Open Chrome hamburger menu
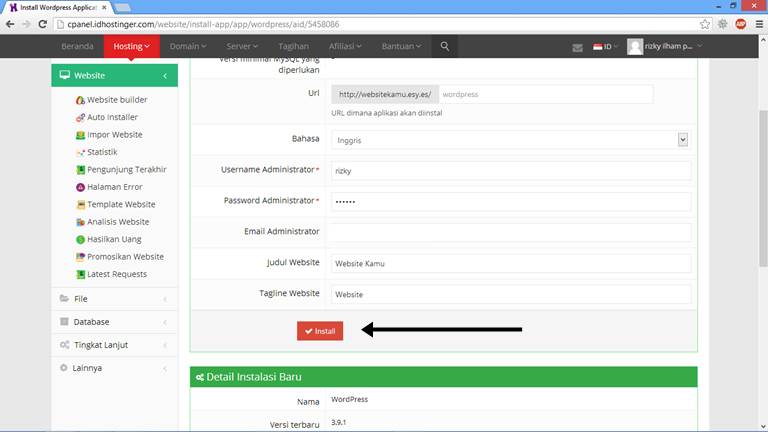 click(x=759, y=24)
